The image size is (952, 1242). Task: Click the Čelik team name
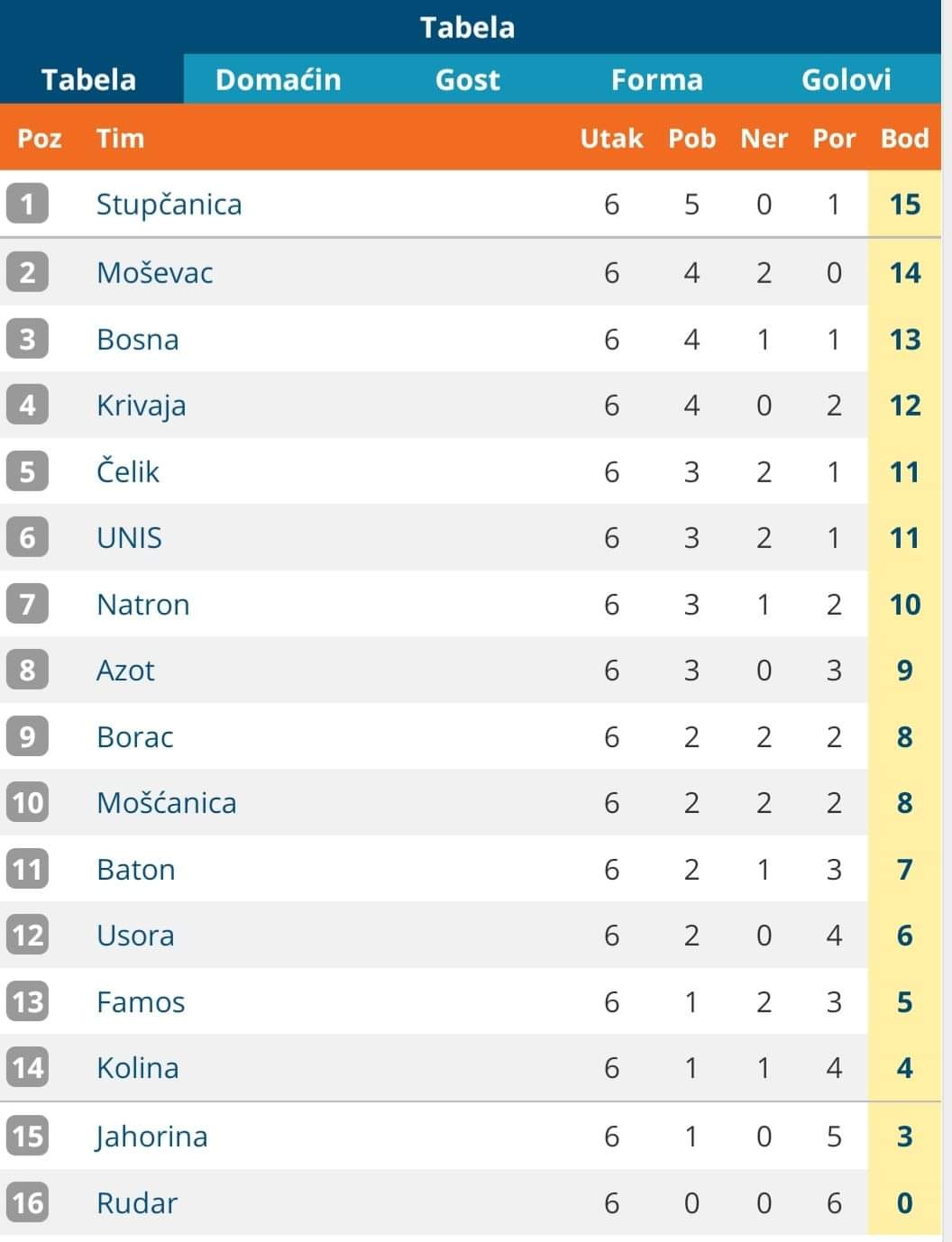127,471
